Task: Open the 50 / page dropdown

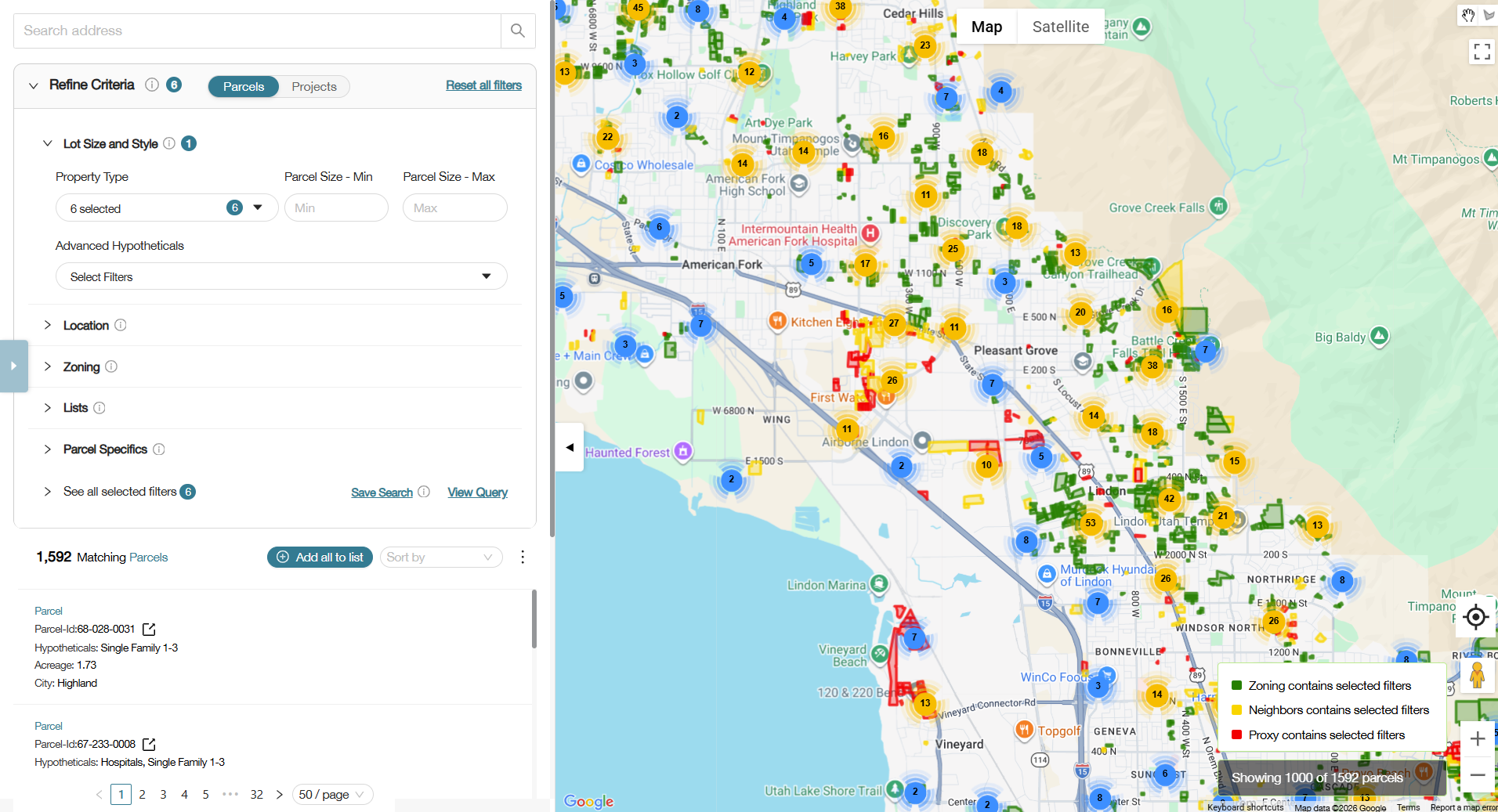Action: [333, 794]
